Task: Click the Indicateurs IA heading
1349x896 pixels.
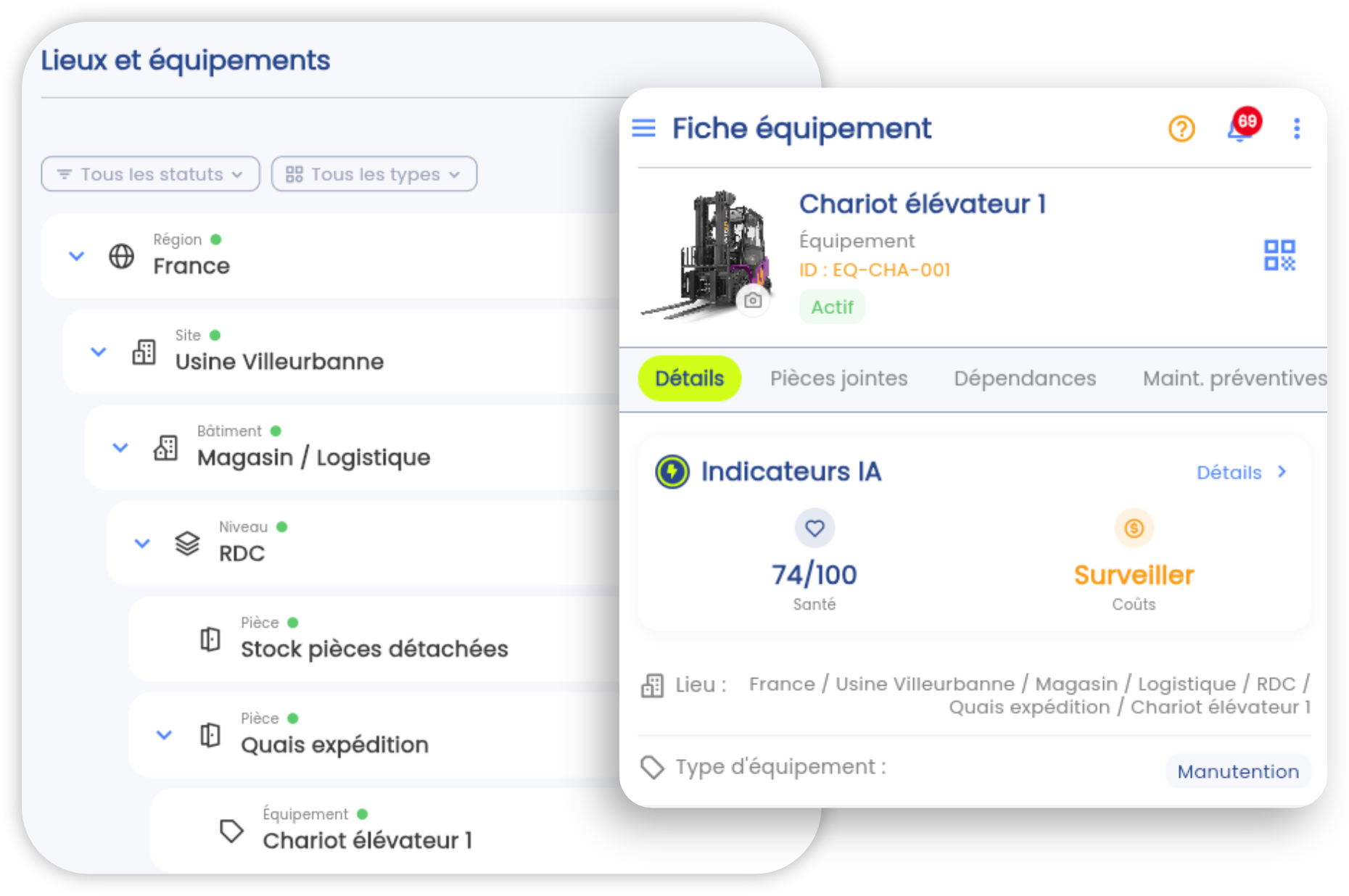Action: pyautogui.click(x=791, y=472)
